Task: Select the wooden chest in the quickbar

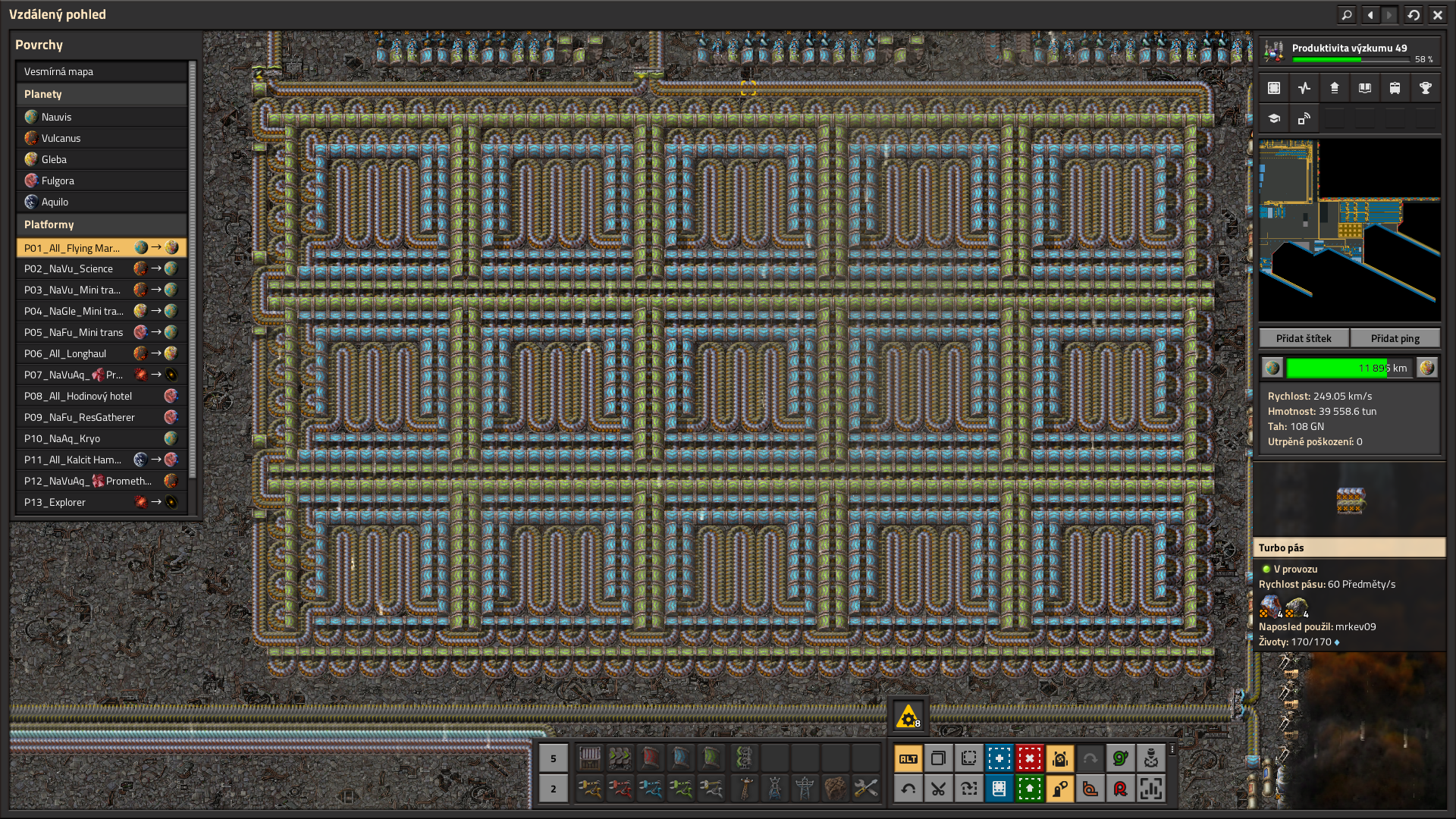Action: coord(589,758)
